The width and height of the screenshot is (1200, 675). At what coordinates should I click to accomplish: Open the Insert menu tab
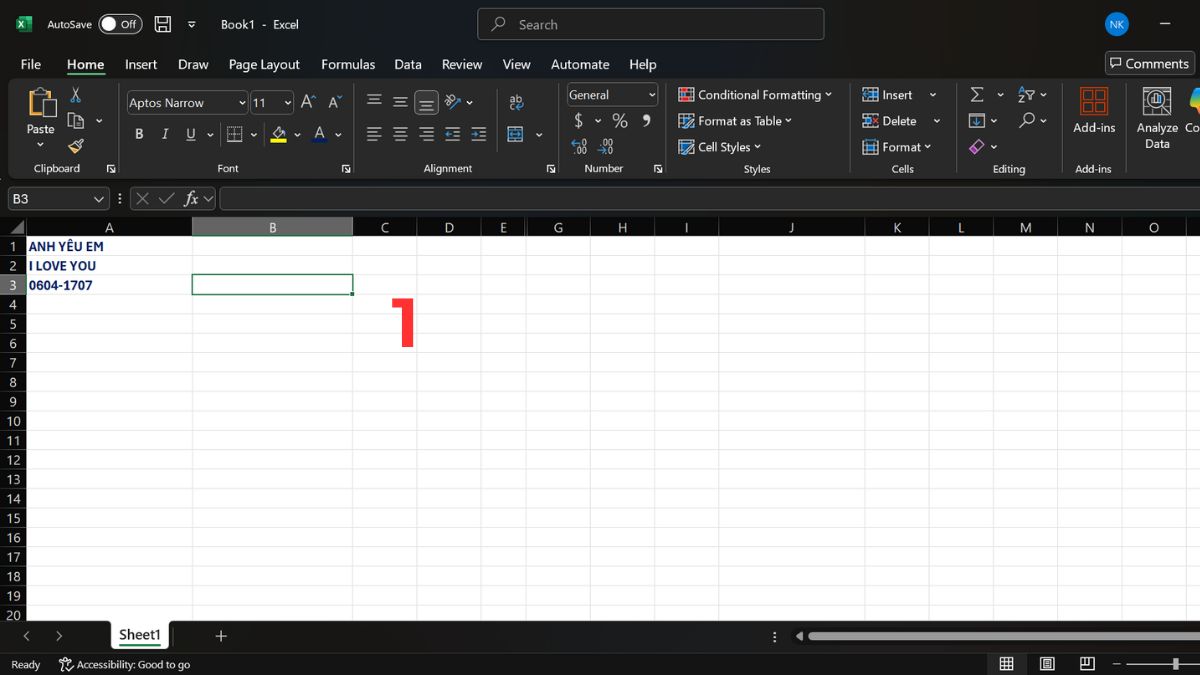click(140, 64)
